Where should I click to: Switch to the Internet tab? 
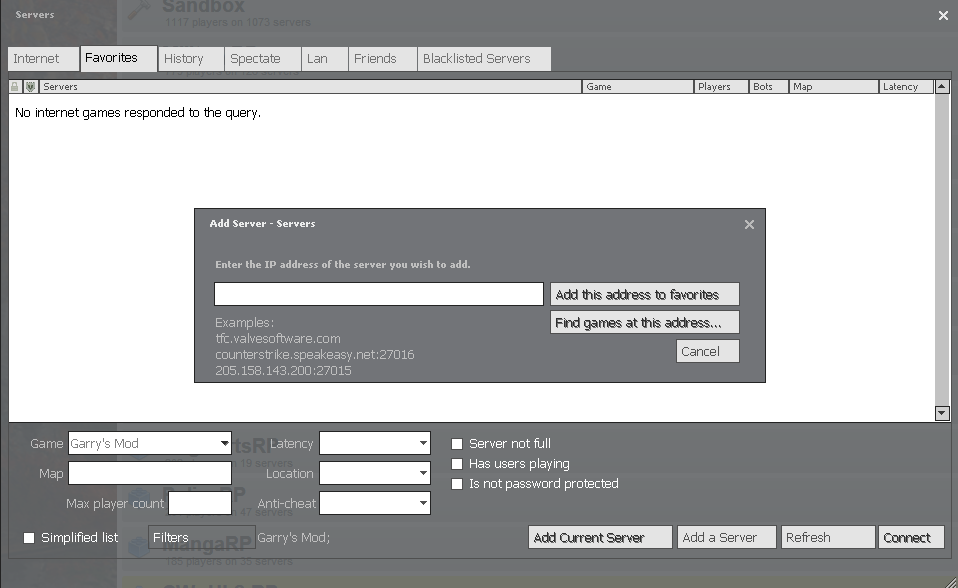[x=43, y=59]
